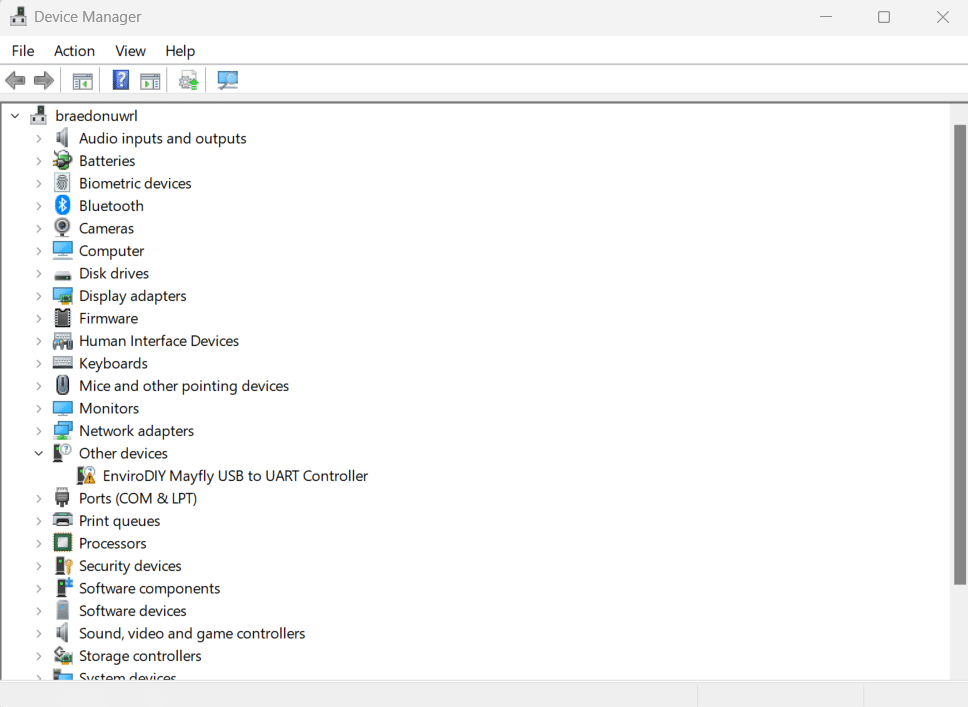Screen dimensions: 968x707
Task: Open the Action menu
Action: coord(74,51)
